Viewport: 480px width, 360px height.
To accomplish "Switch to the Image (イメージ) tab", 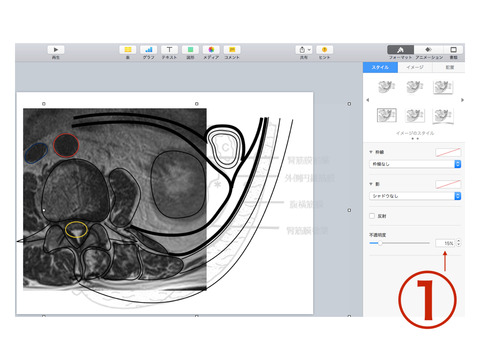I will click(415, 67).
